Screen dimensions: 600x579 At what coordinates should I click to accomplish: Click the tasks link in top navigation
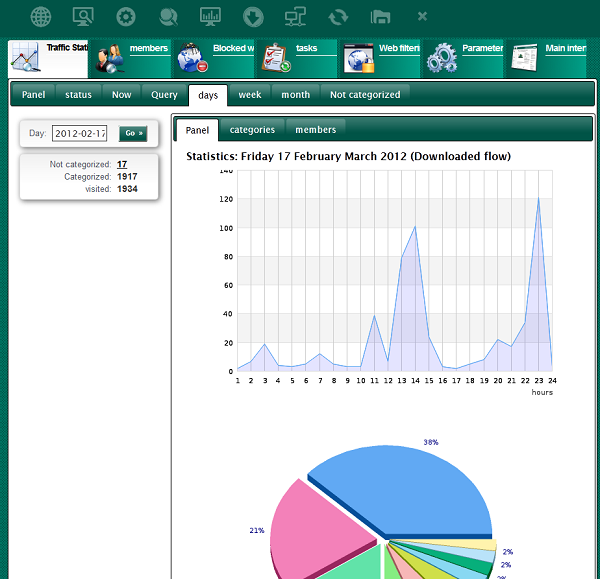click(307, 48)
